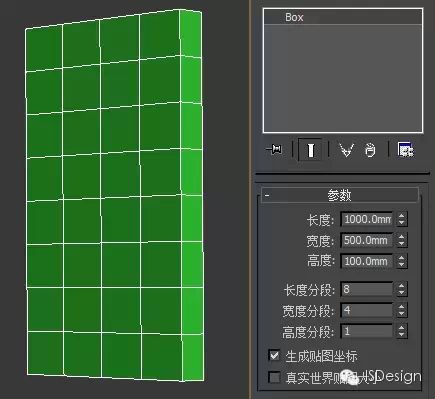Increase 长度 with spinner up arrow
This screenshot has width=435, height=399.
coord(402,216)
